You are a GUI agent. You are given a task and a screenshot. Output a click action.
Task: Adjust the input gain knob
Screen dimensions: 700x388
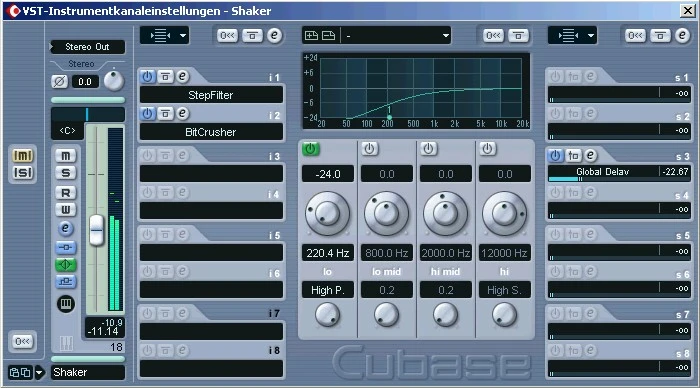113,80
